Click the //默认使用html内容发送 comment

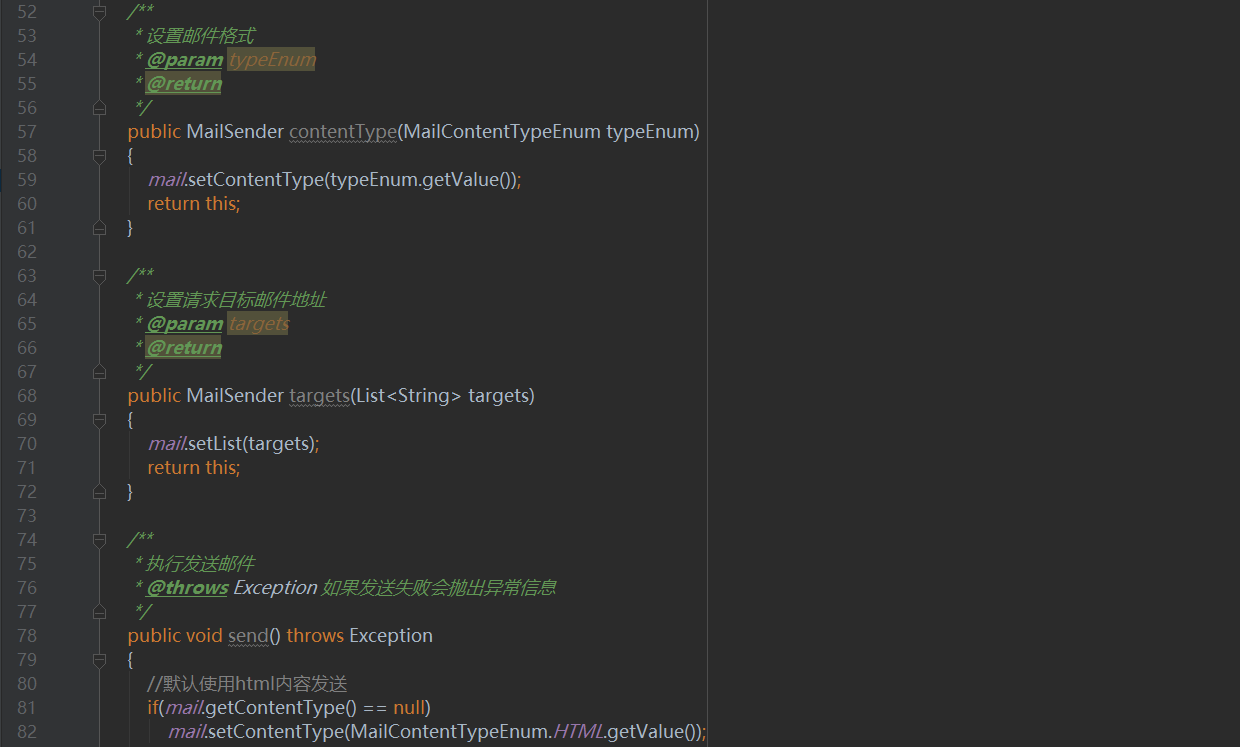click(247, 684)
